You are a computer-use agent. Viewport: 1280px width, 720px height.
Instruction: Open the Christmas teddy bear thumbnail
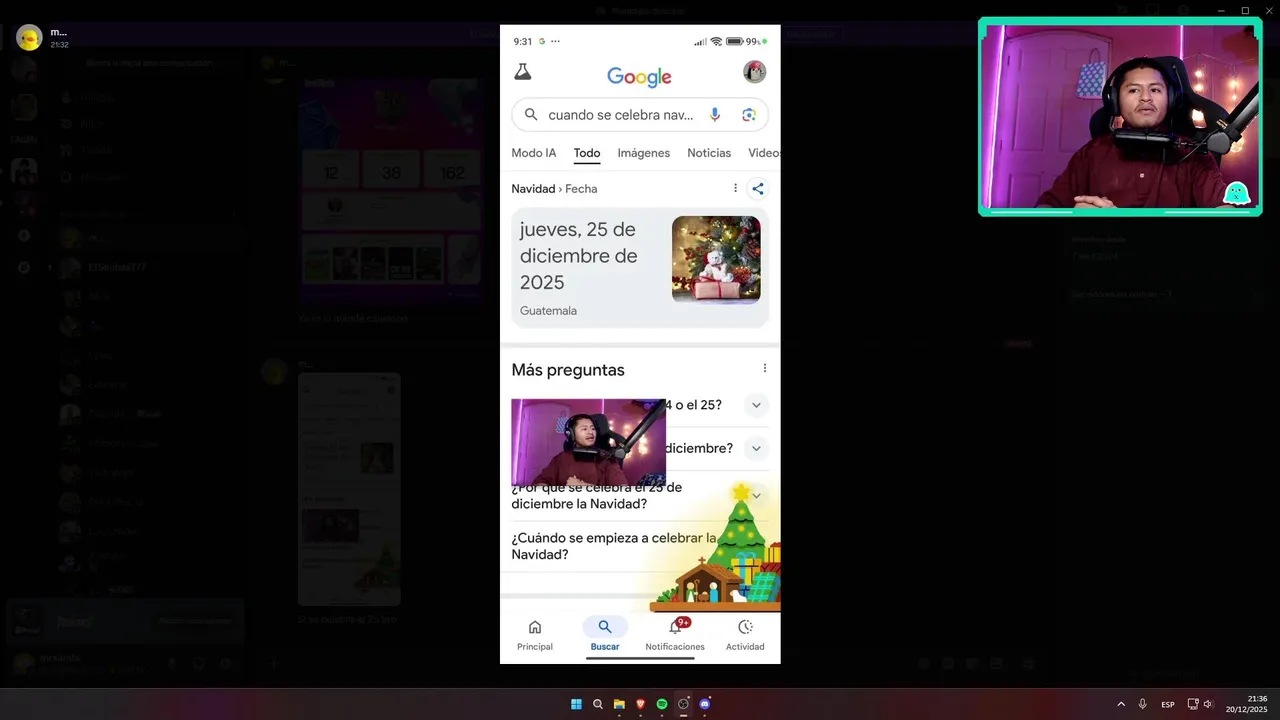[x=716, y=260]
